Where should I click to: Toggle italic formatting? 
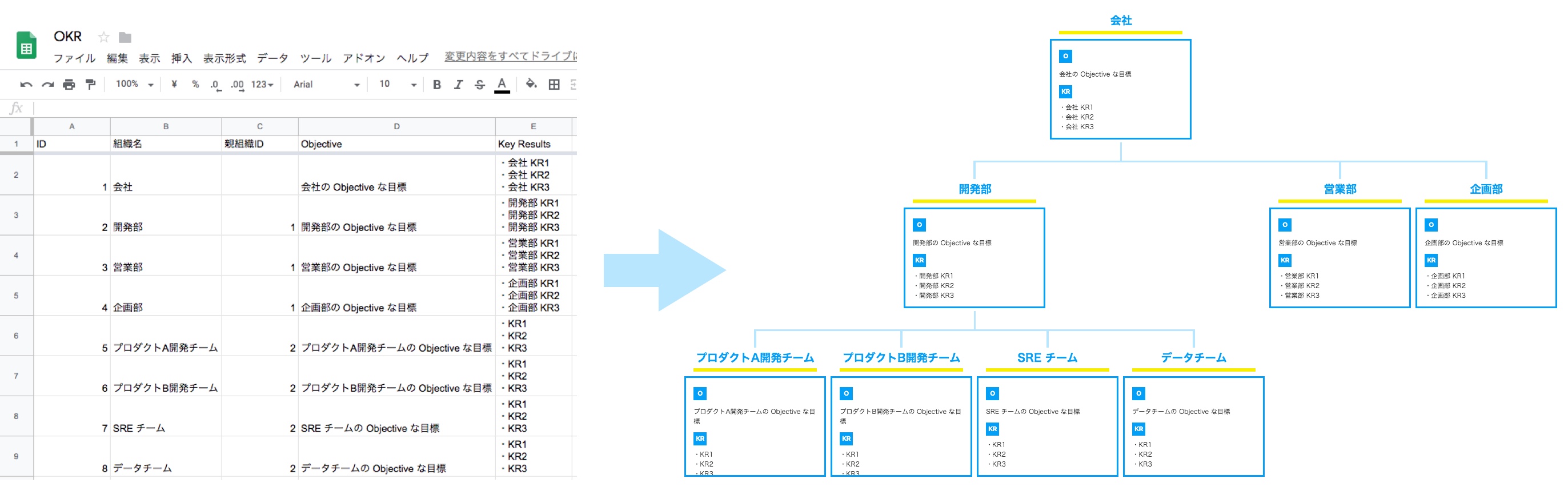tap(458, 85)
